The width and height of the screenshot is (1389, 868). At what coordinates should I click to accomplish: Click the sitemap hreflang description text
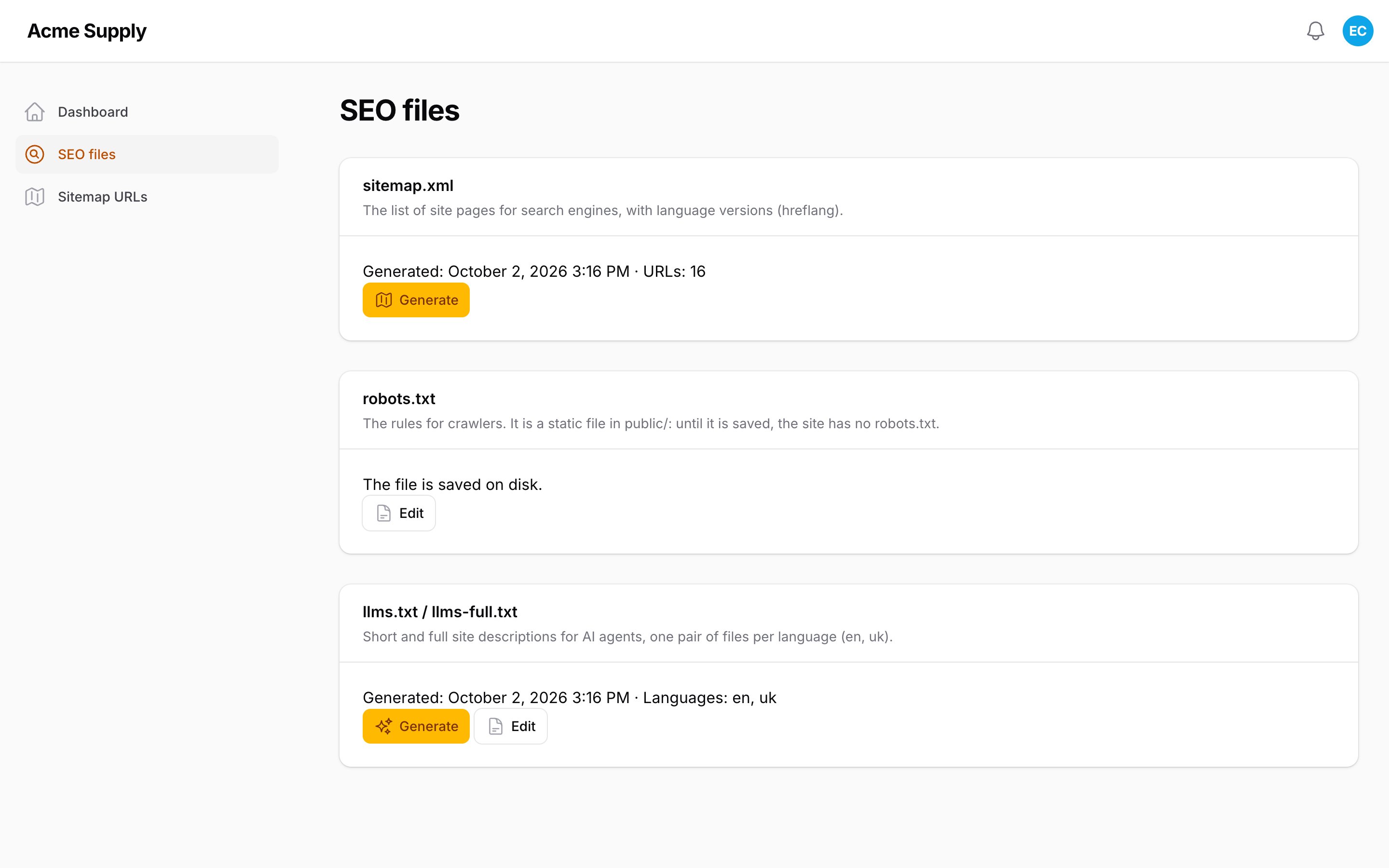[x=603, y=210]
